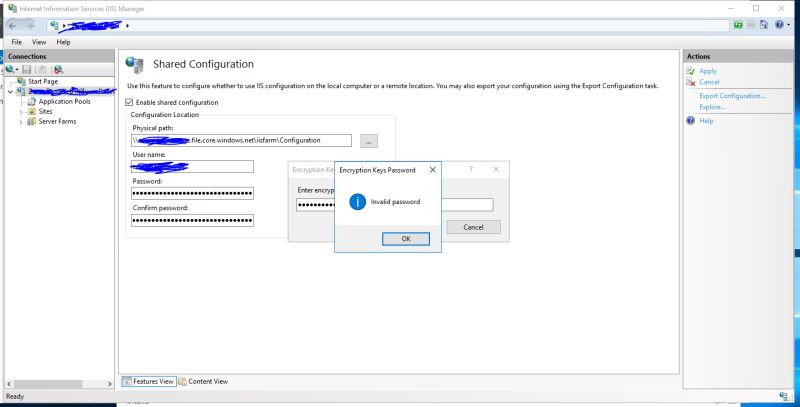The height and width of the screenshot is (407, 800).
Task: Select Server Farms tree item
Action: click(57, 121)
